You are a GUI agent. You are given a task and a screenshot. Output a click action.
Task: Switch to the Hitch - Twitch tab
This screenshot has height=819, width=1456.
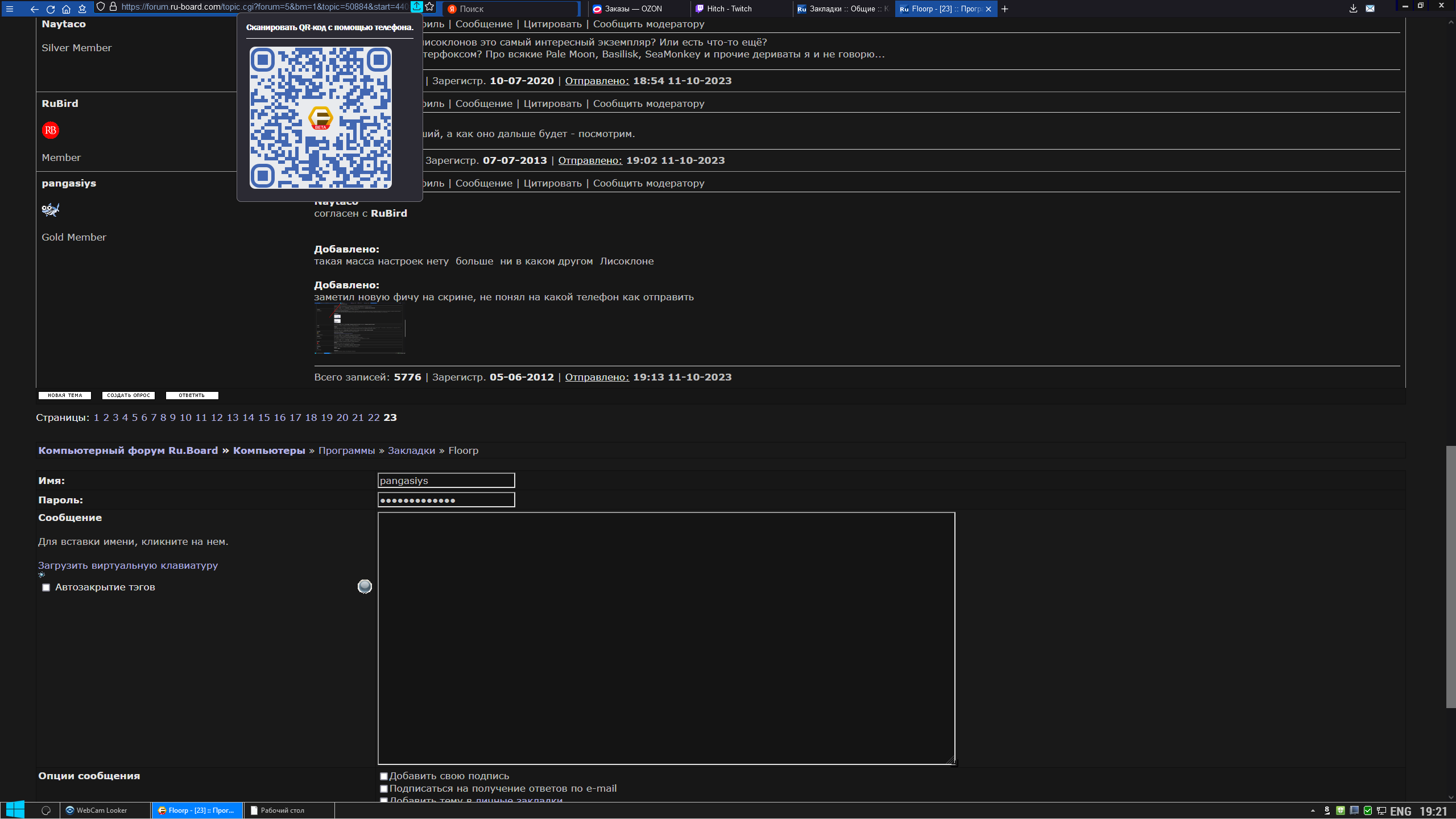[742, 9]
